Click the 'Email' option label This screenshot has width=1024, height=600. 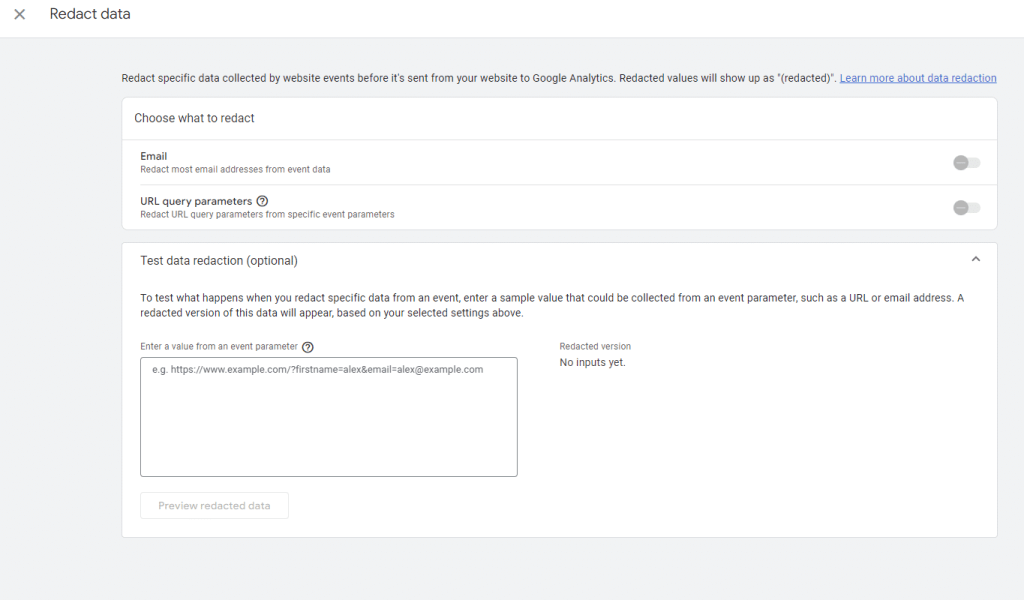point(153,156)
